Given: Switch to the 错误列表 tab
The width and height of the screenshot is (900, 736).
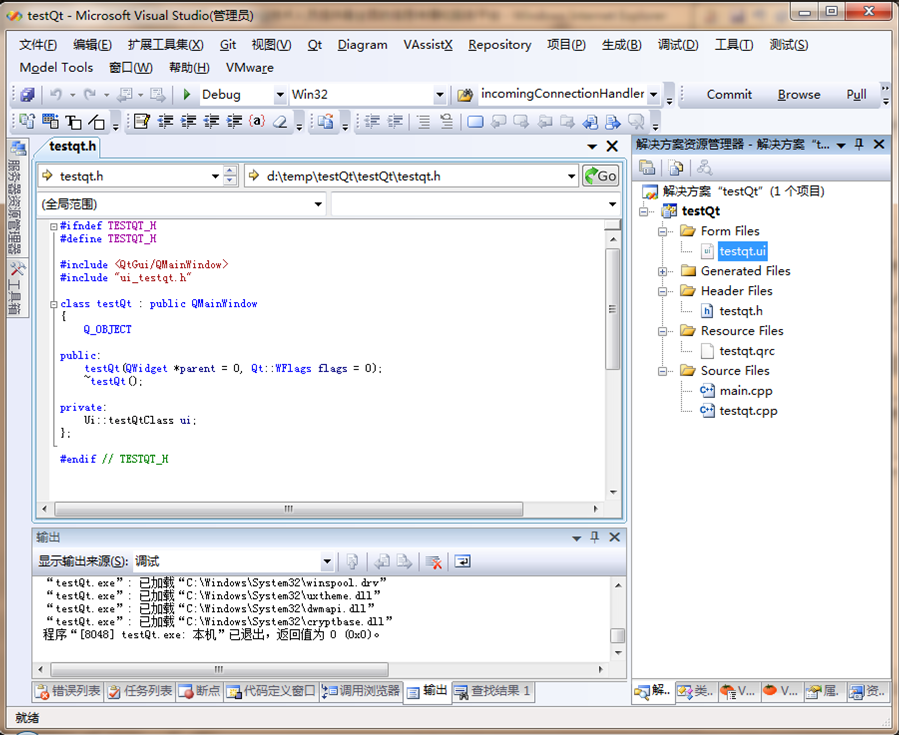Looking at the screenshot, I should (x=68, y=691).
